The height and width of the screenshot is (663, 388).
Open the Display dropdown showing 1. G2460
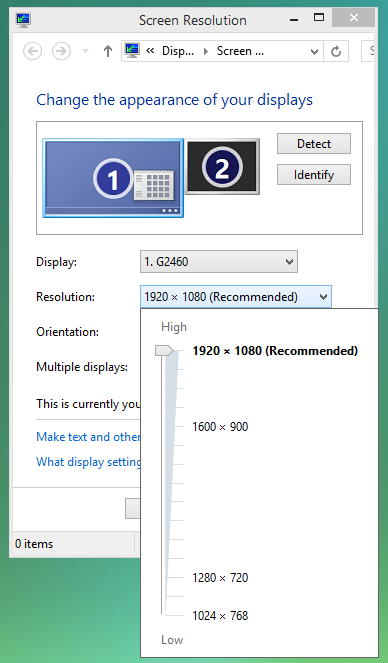click(219, 262)
